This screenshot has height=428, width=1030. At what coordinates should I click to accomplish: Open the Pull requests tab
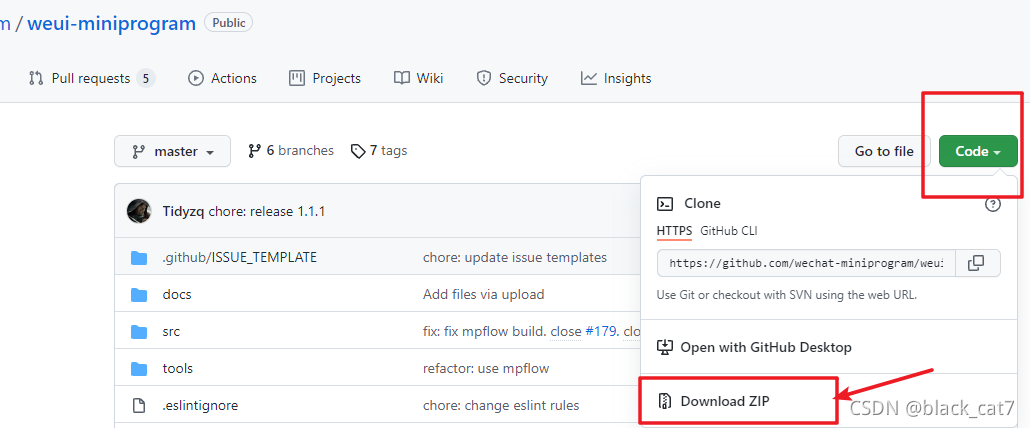coord(91,78)
